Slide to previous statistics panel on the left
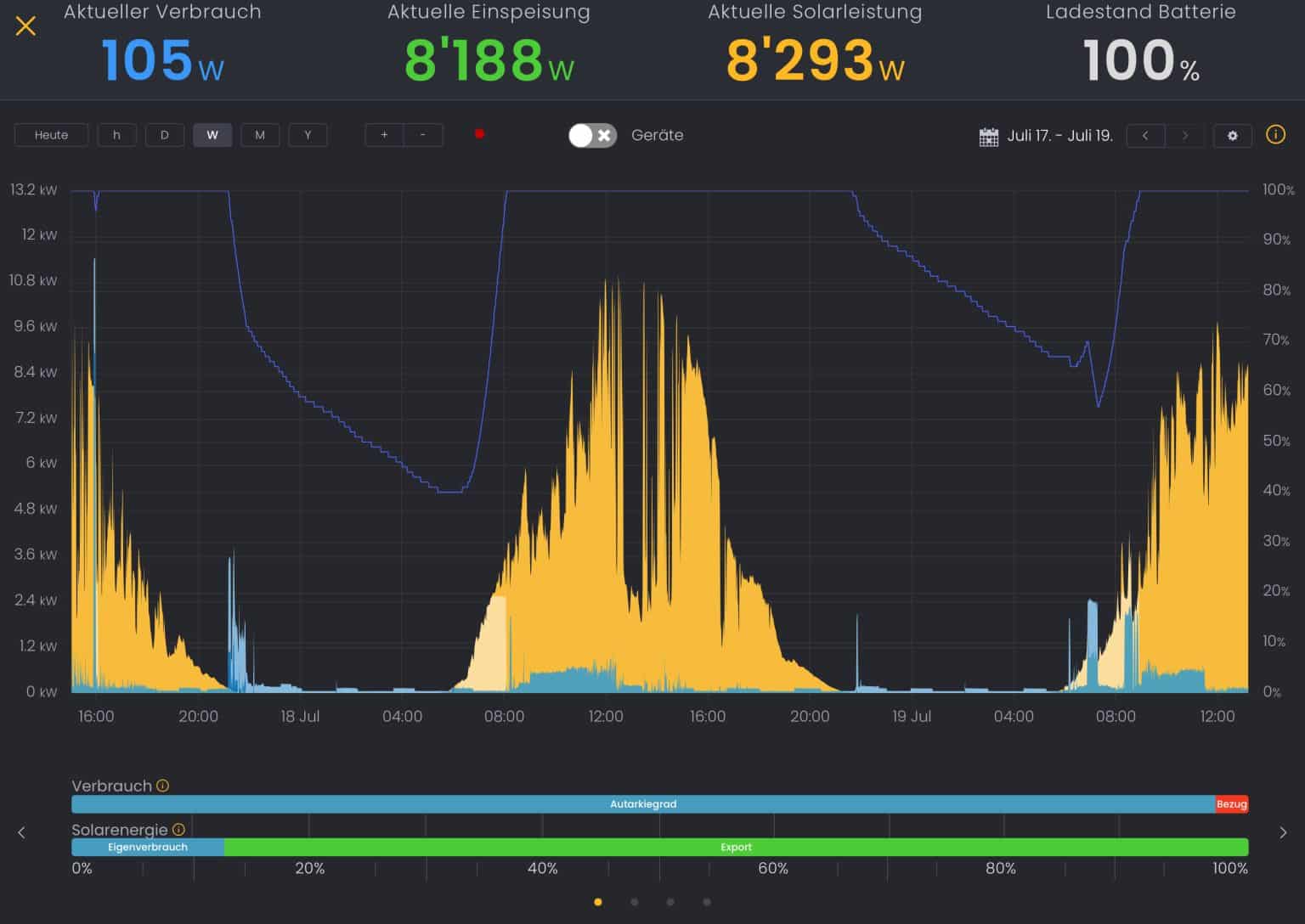Viewport: 1305px width, 924px height. click(22, 832)
